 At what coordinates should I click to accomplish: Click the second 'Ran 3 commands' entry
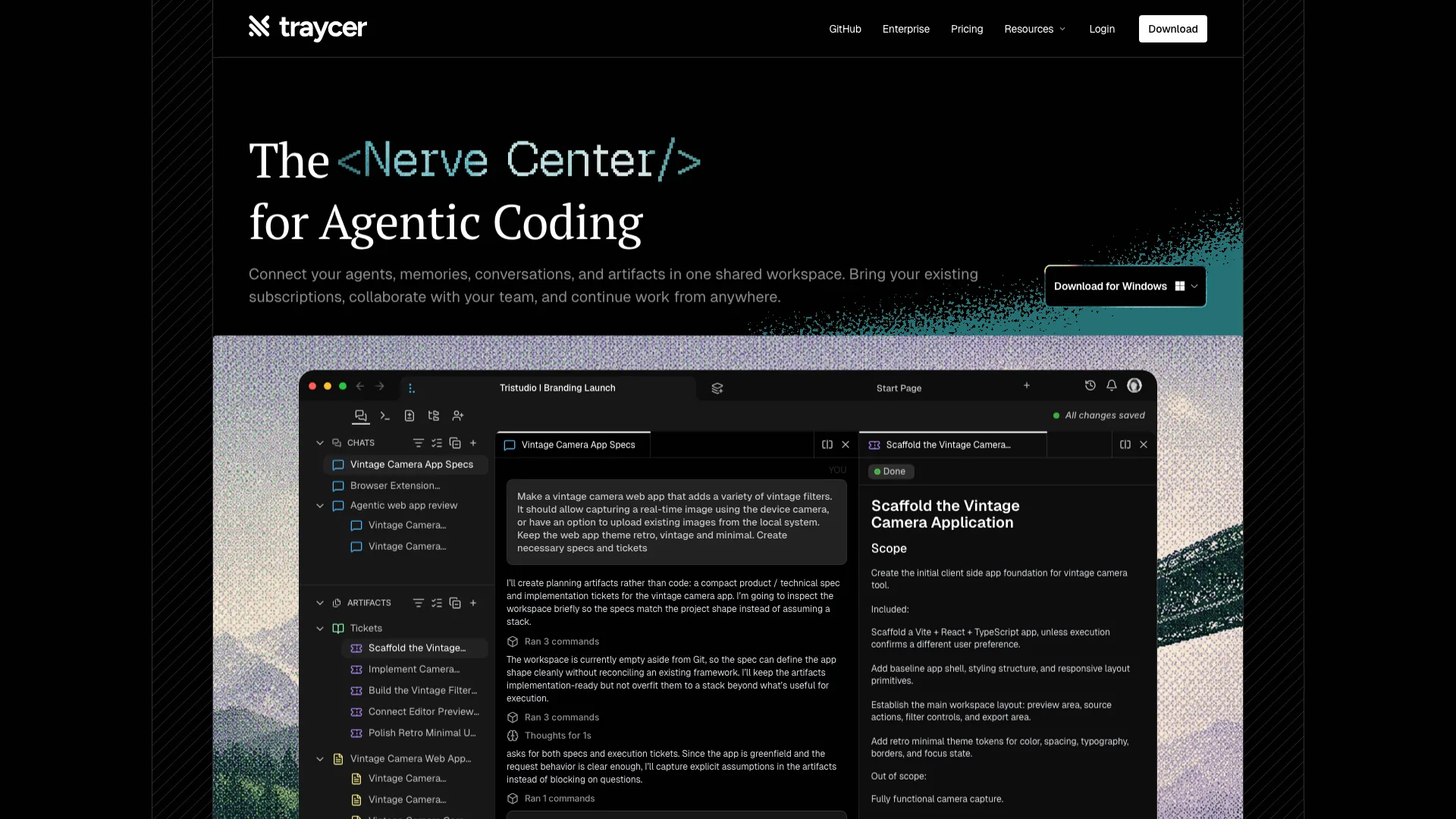click(x=553, y=717)
